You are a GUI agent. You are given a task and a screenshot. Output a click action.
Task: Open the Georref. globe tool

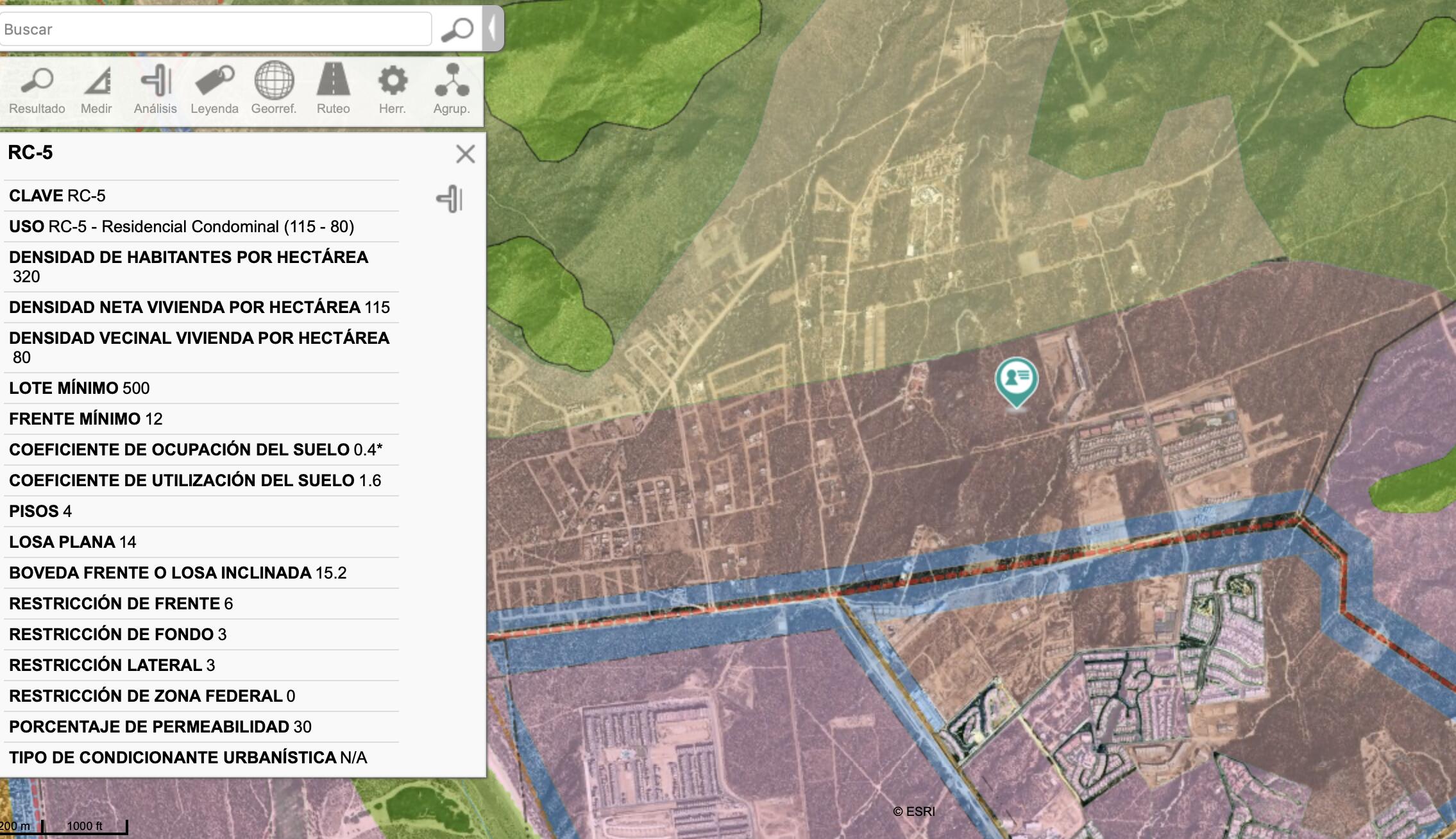tap(274, 90)
